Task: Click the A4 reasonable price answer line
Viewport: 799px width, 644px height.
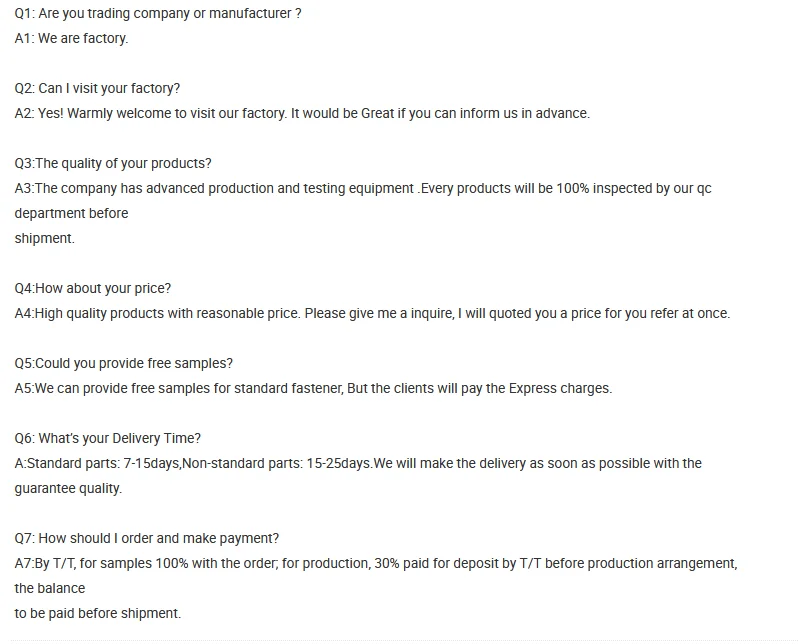Action: pos(372,313)
